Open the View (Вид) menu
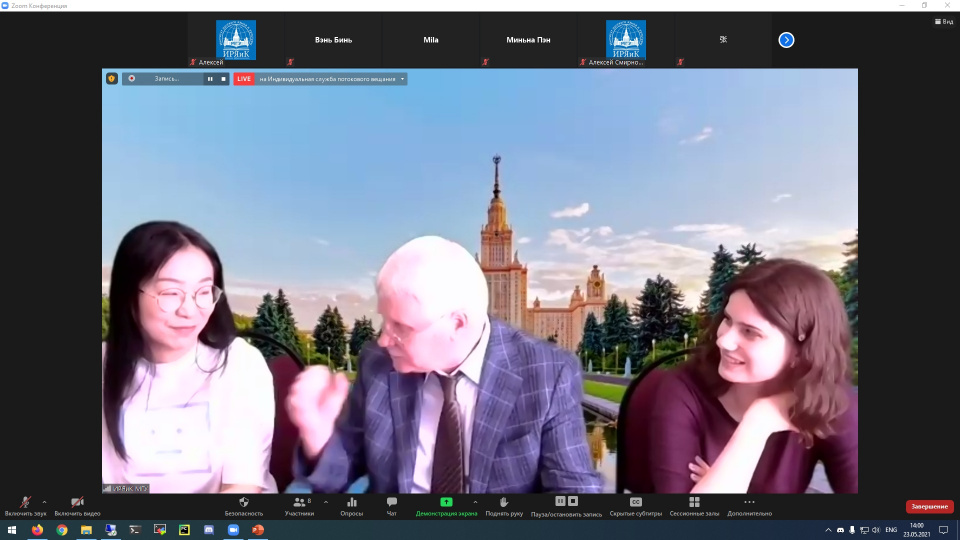This screenshot has width=960, height=540. click(x=943, y=21)
